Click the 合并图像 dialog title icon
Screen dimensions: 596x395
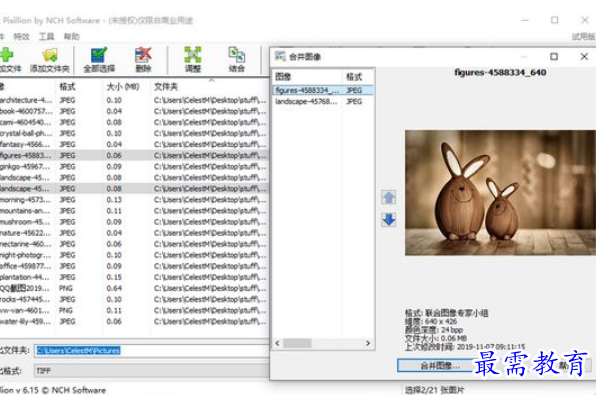pos(280,57)
